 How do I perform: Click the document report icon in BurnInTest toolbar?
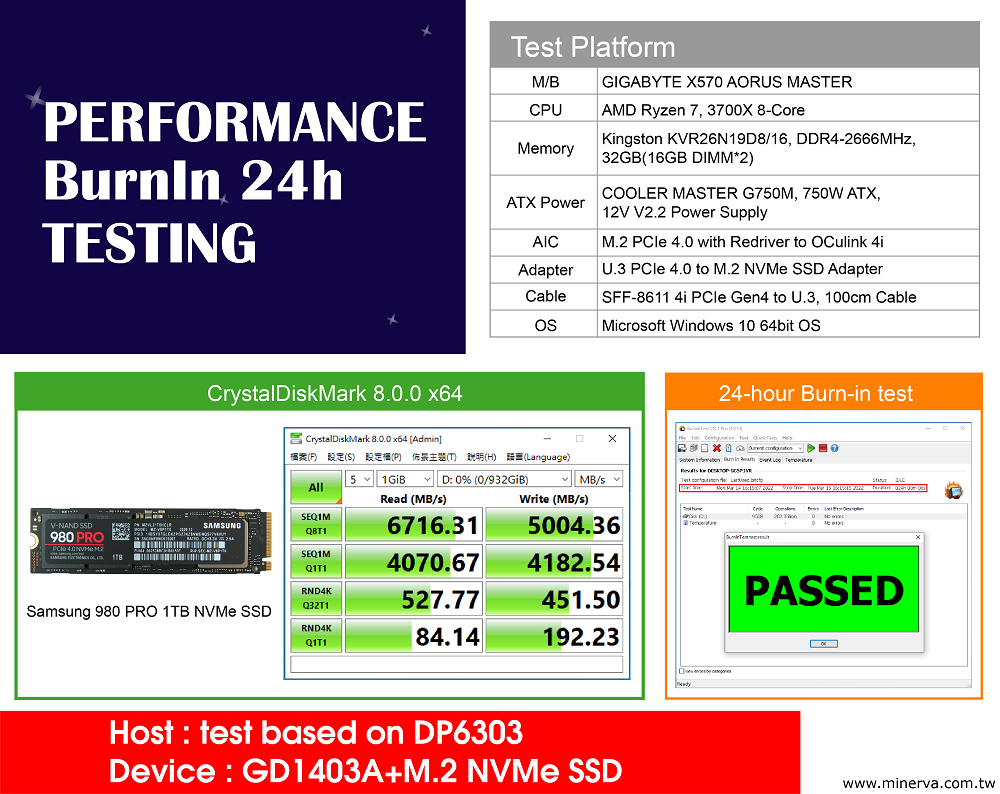coord(728,448)
